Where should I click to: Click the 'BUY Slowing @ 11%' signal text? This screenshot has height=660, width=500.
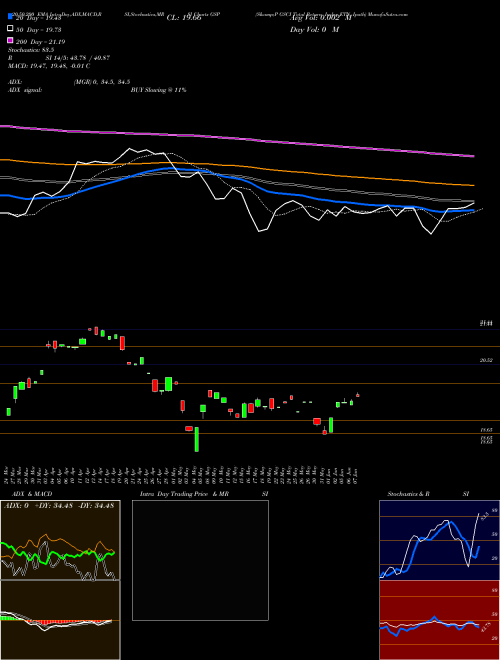click(158, 90)
